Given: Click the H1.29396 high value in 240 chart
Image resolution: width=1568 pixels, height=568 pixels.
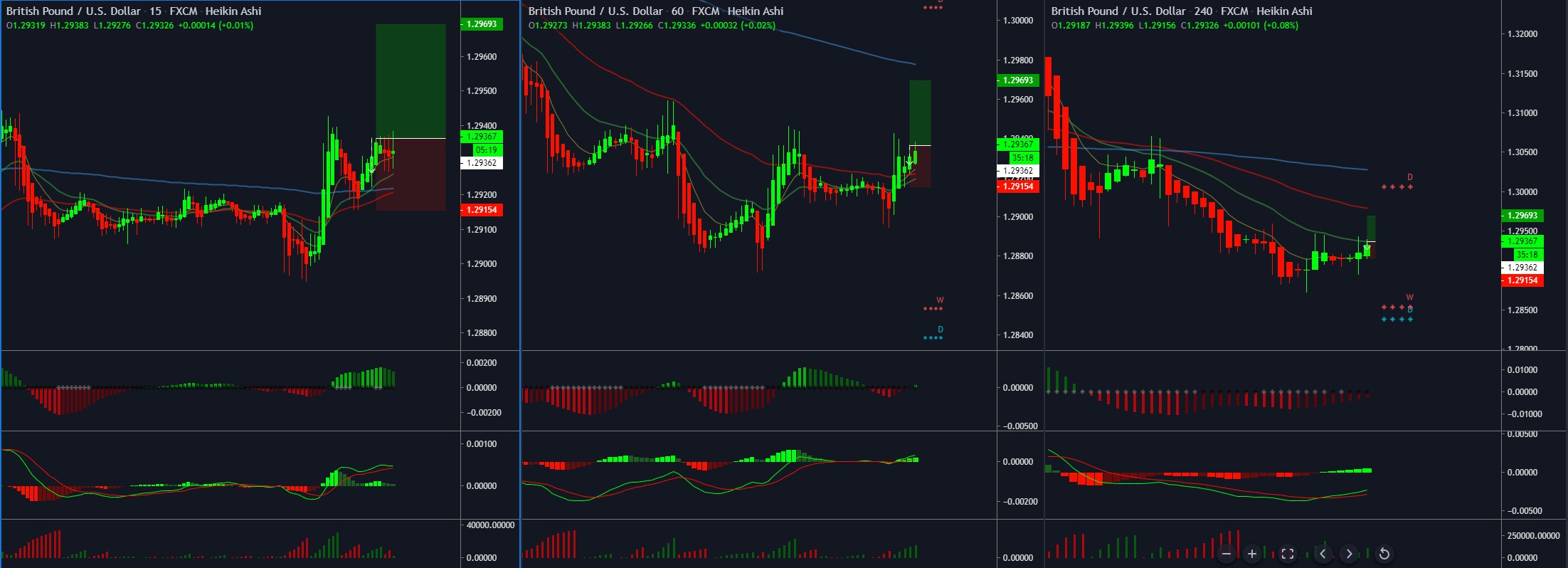Looking at the screenshot, I should (1115, 26).
